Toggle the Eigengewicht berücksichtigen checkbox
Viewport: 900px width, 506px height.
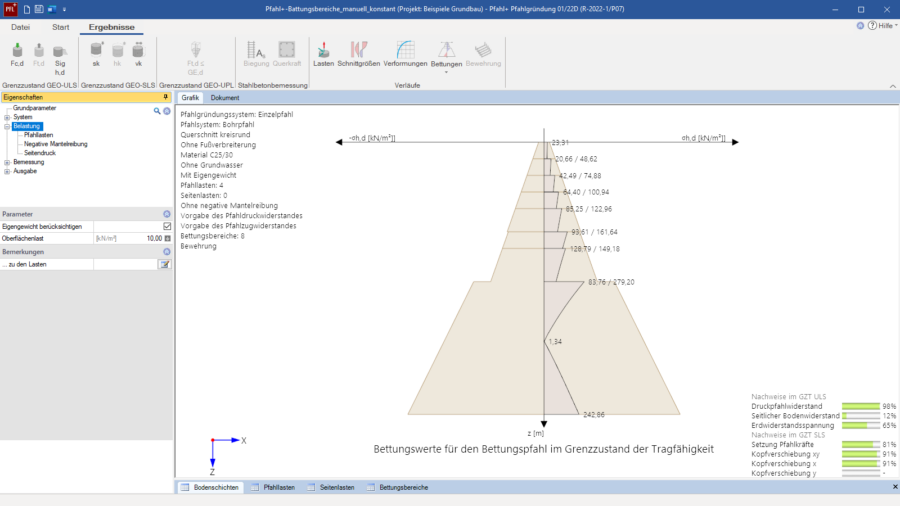click(167, 226)
